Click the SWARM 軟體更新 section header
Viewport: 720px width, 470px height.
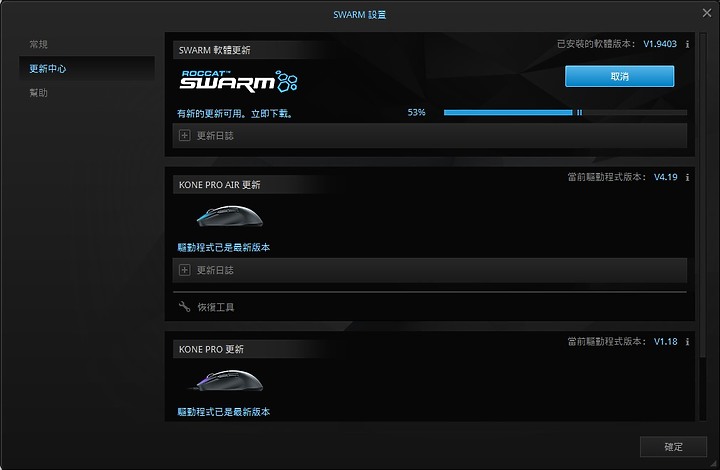214,50
